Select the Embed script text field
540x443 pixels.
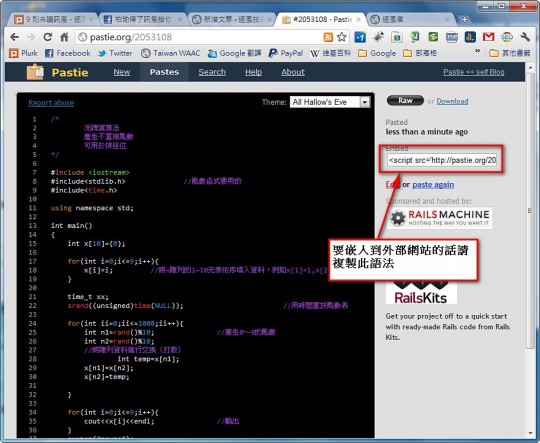[442, 160]
